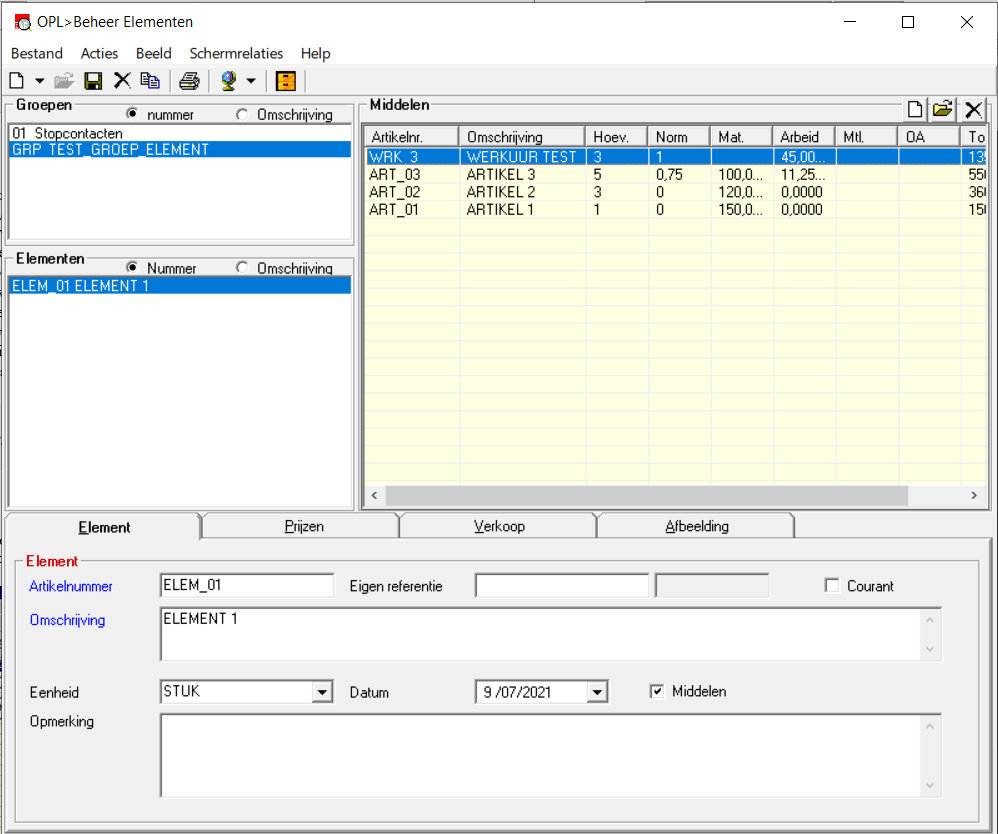Select the ART_01 row in Middelen
This screenshot has height=834, width=998.
(675, 209)
